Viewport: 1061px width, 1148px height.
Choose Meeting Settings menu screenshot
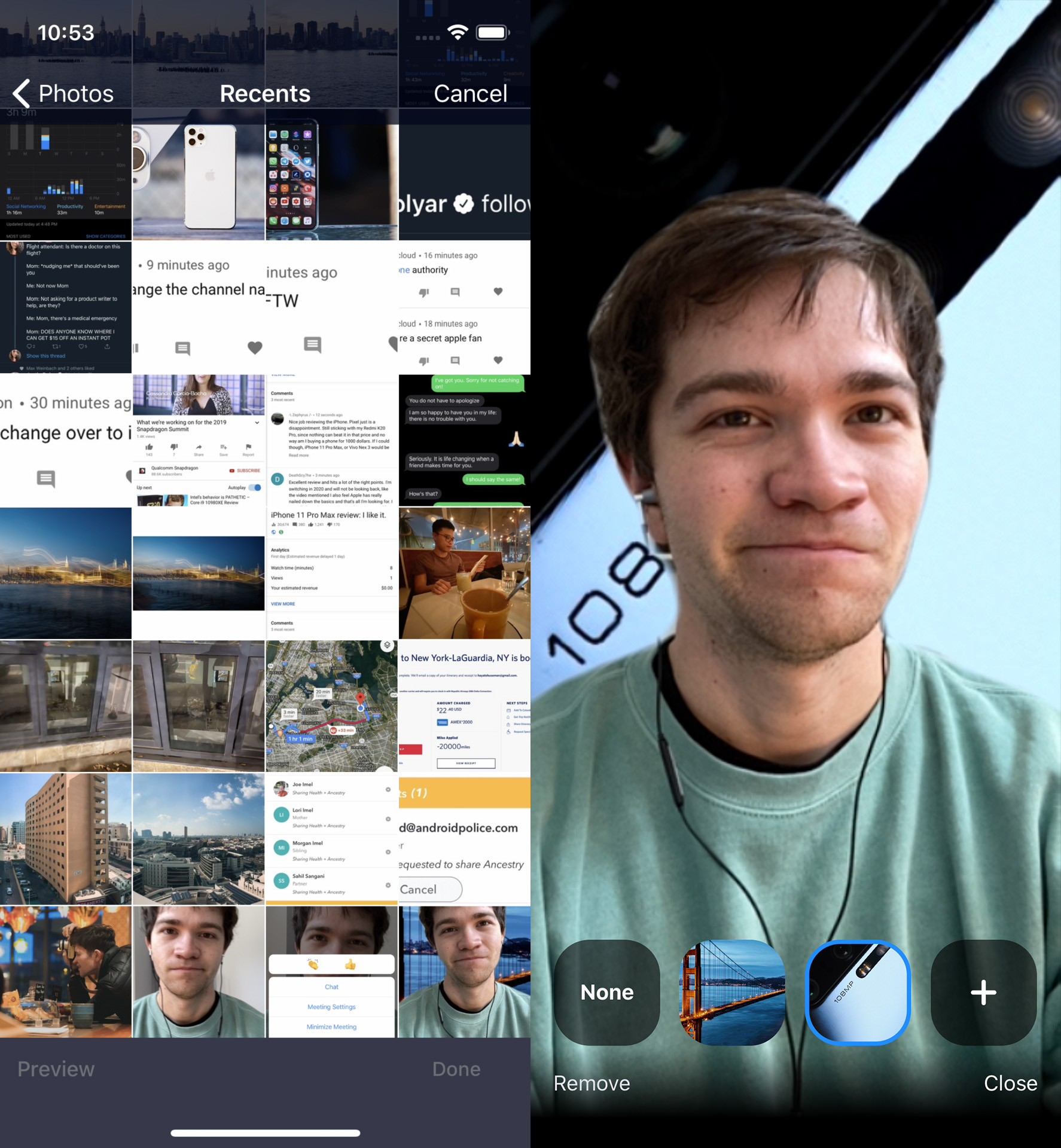pyautogui.click(x=331, y=972)
